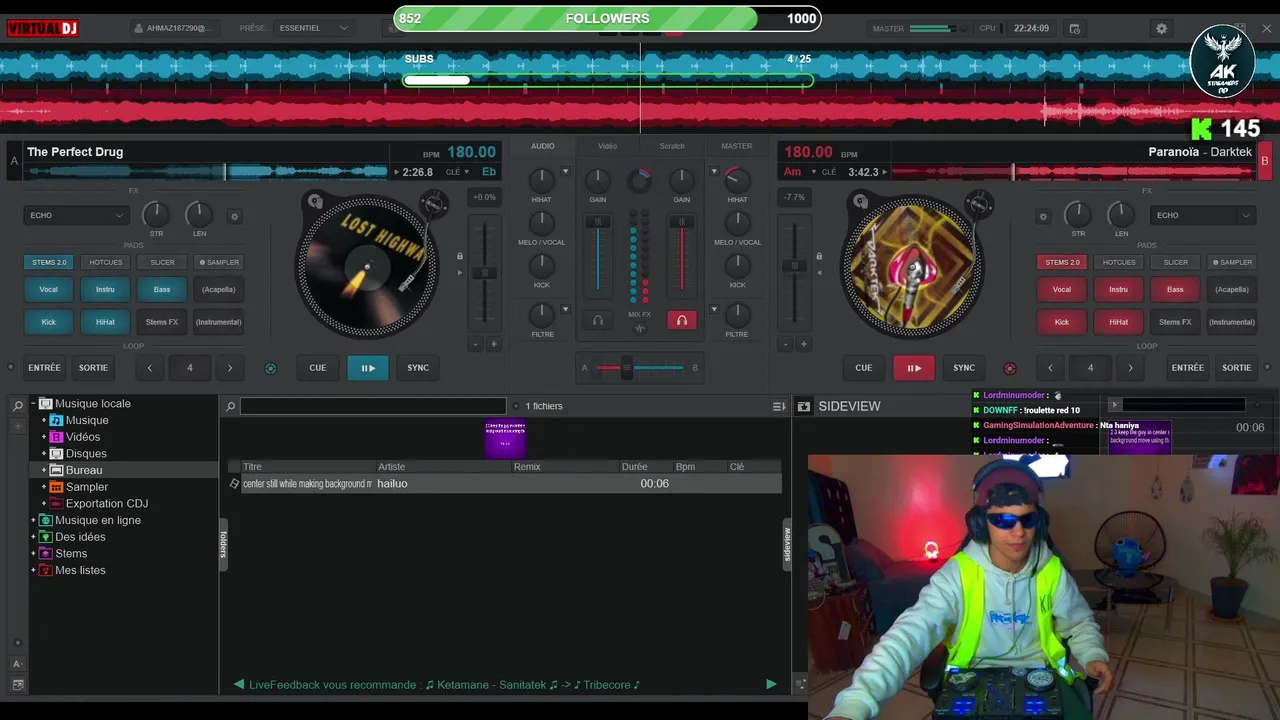Expand the Des idées tree node
Viewport: 1280px width, 720px height.
pos(33,537)
